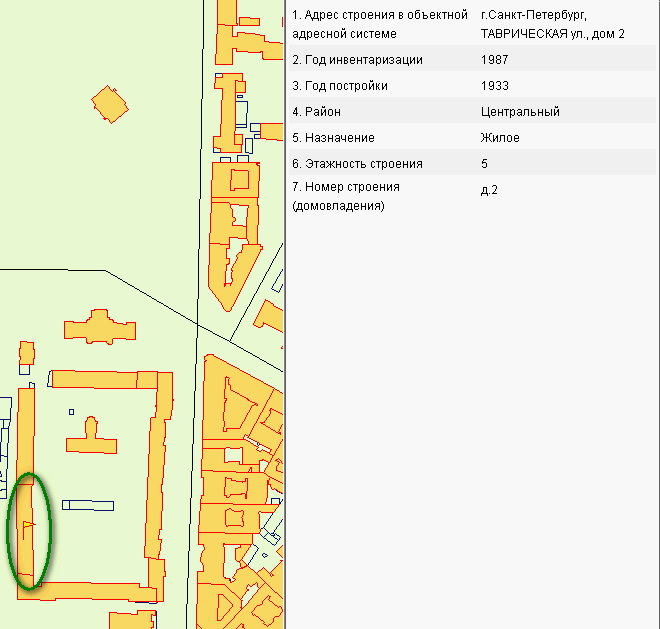The image size is (660, 629).
Task: Select the top horizontal wing of courtyard block
Action: 100,379
